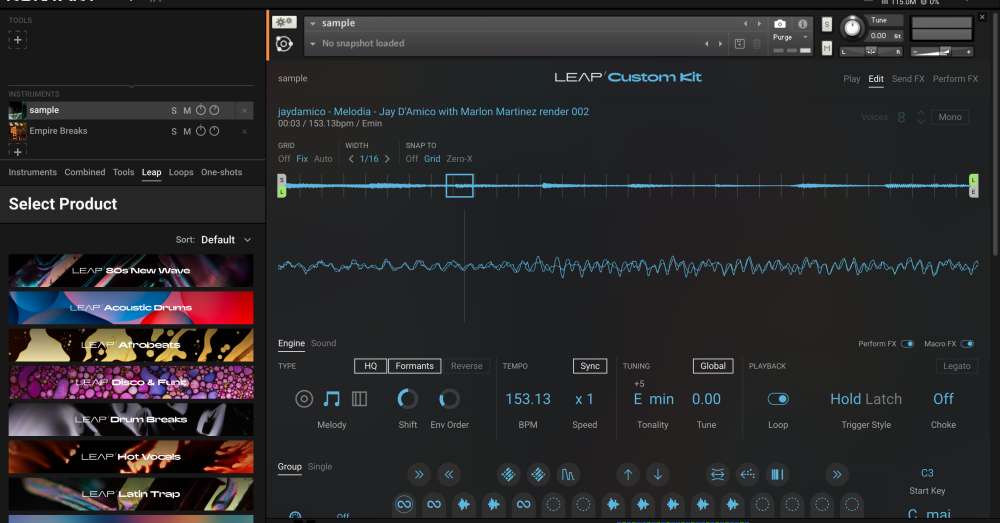Image resolution: width=1000 pixels, height=523 pixels.
Task: Click the up arrow pad tool
Action: [x=628, y=475]
